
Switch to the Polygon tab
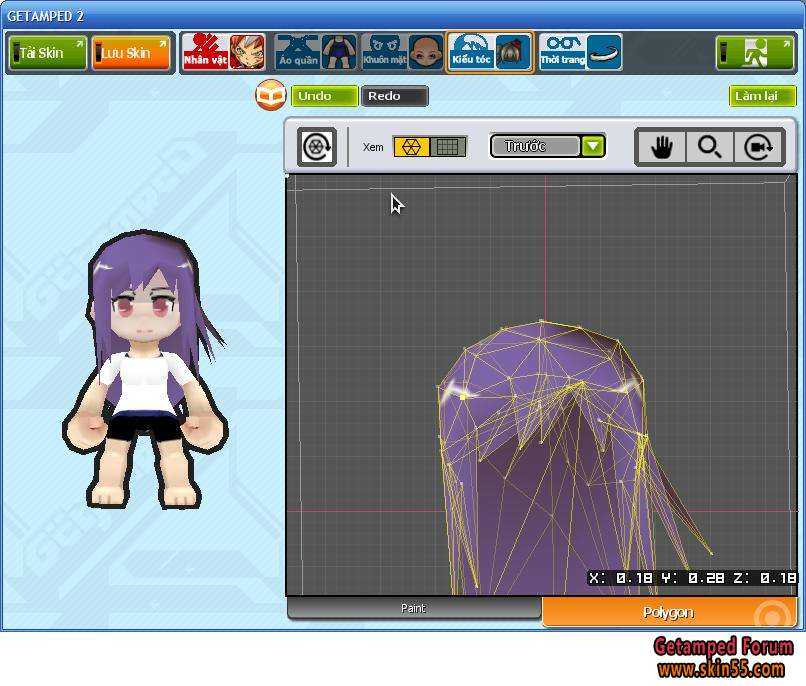point(669,612)
